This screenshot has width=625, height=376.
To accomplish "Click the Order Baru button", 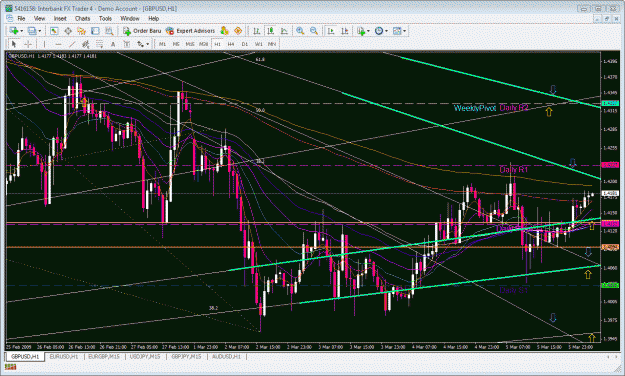I will (142, 31).
